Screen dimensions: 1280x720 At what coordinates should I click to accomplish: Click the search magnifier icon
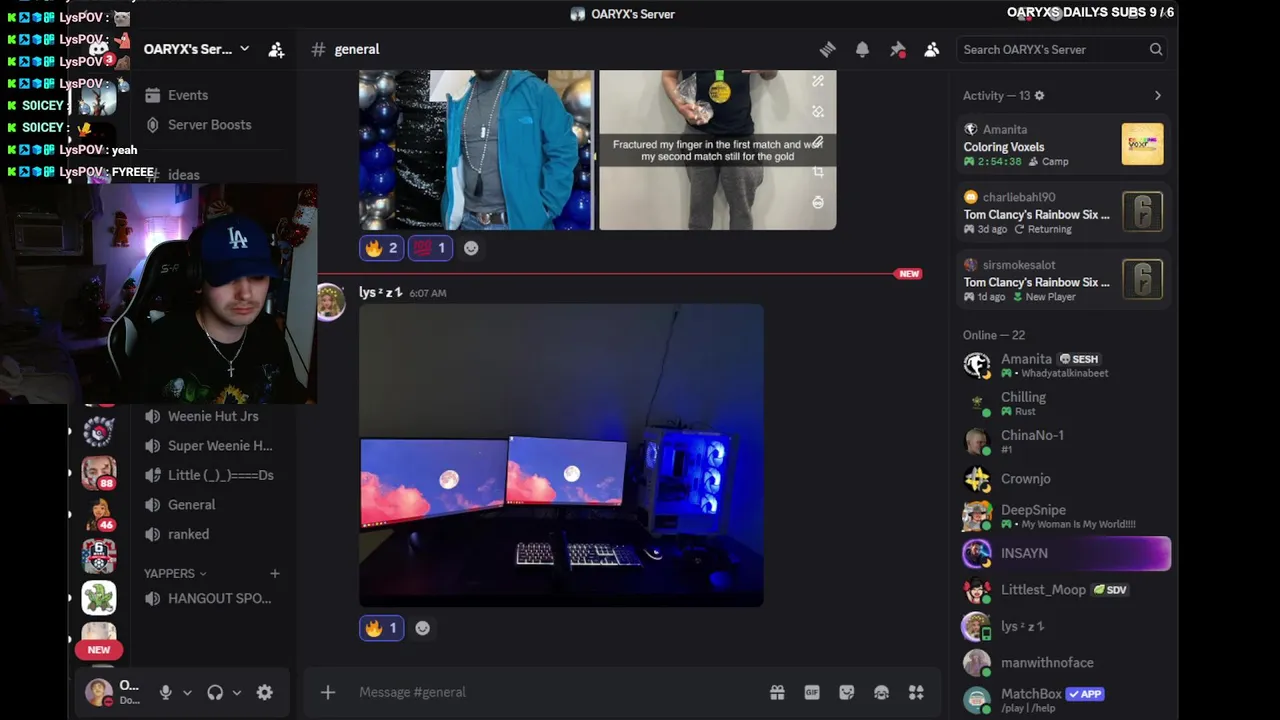coord(1156,49)
